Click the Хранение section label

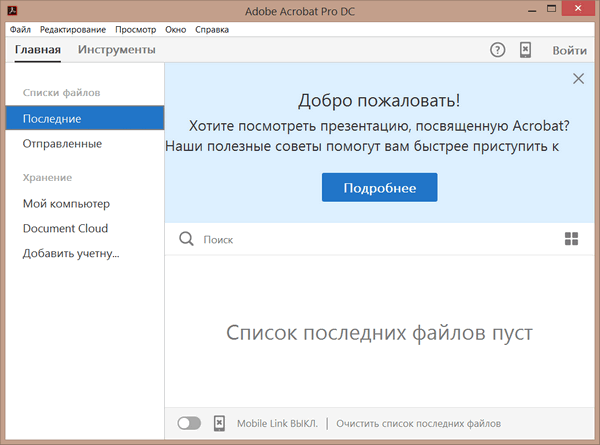pos(47,178)
